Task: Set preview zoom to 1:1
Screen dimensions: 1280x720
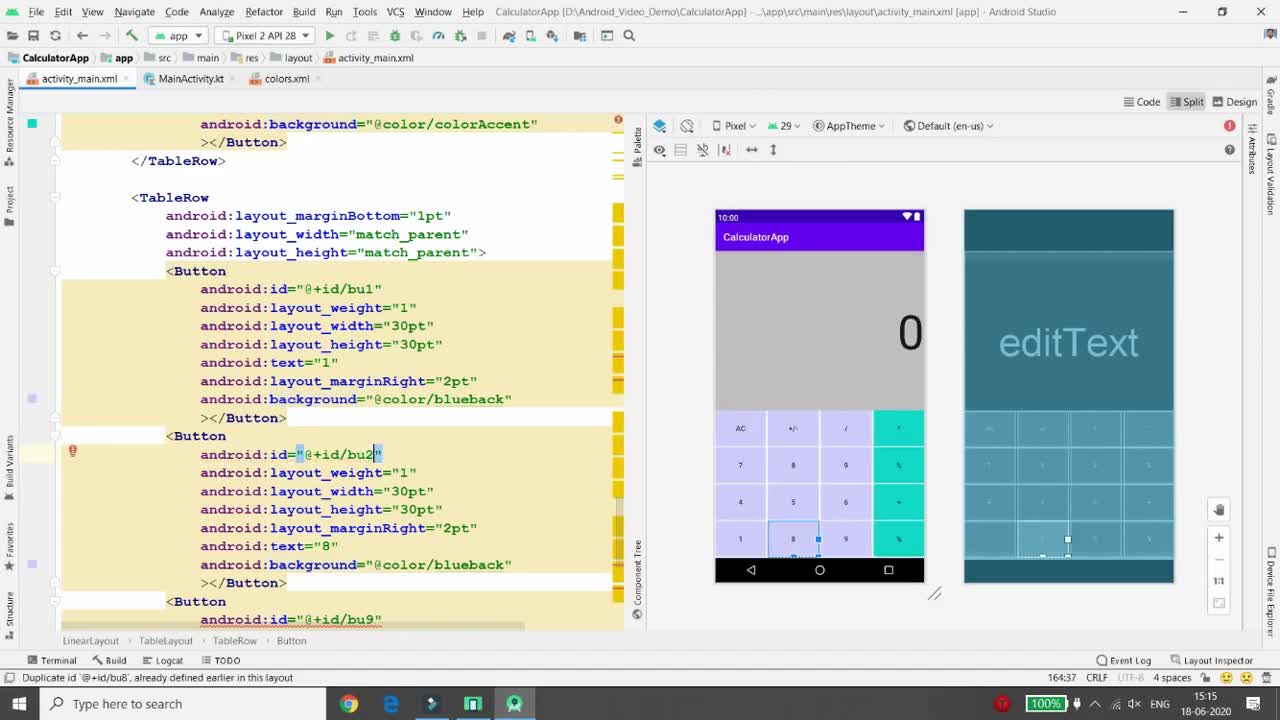Action: [x=1219, y=581]
